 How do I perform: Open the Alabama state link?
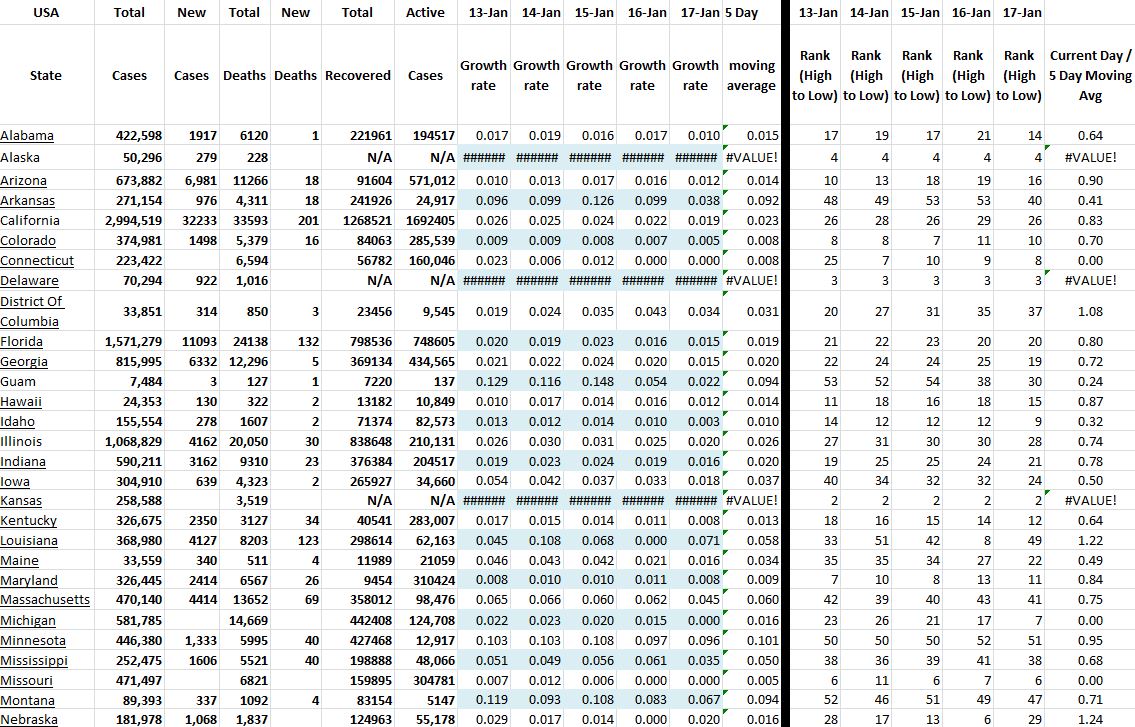point(27,136)
